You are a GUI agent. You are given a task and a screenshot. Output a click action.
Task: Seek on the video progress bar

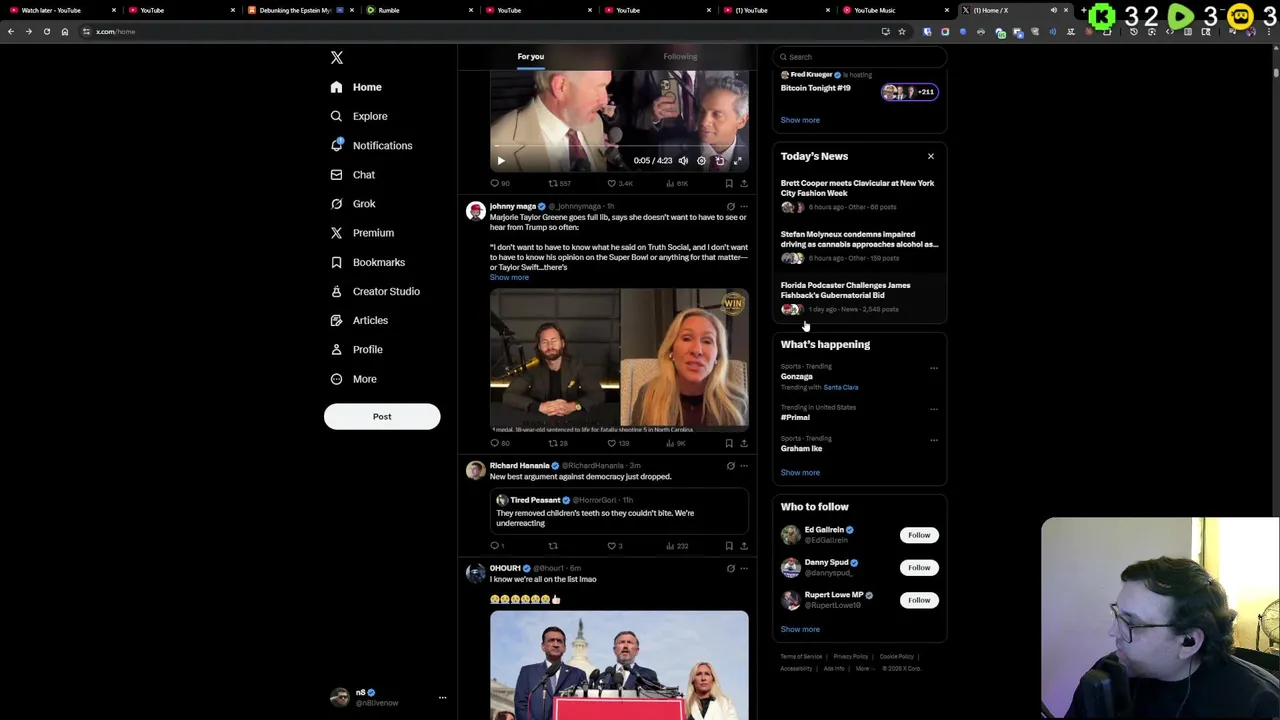(x=619, y=147)
